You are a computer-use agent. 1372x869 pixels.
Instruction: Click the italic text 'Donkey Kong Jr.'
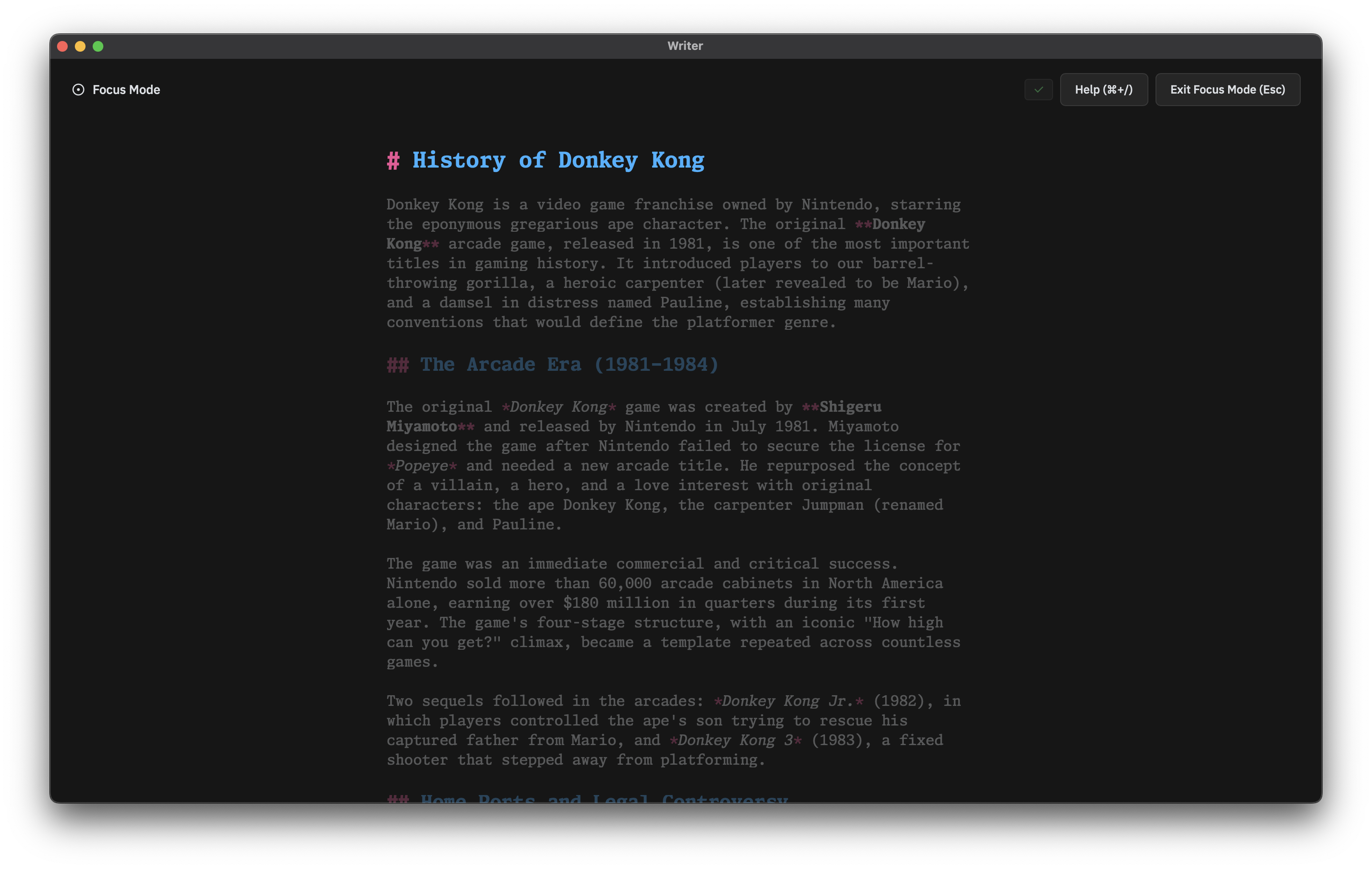tap(788, 701)
